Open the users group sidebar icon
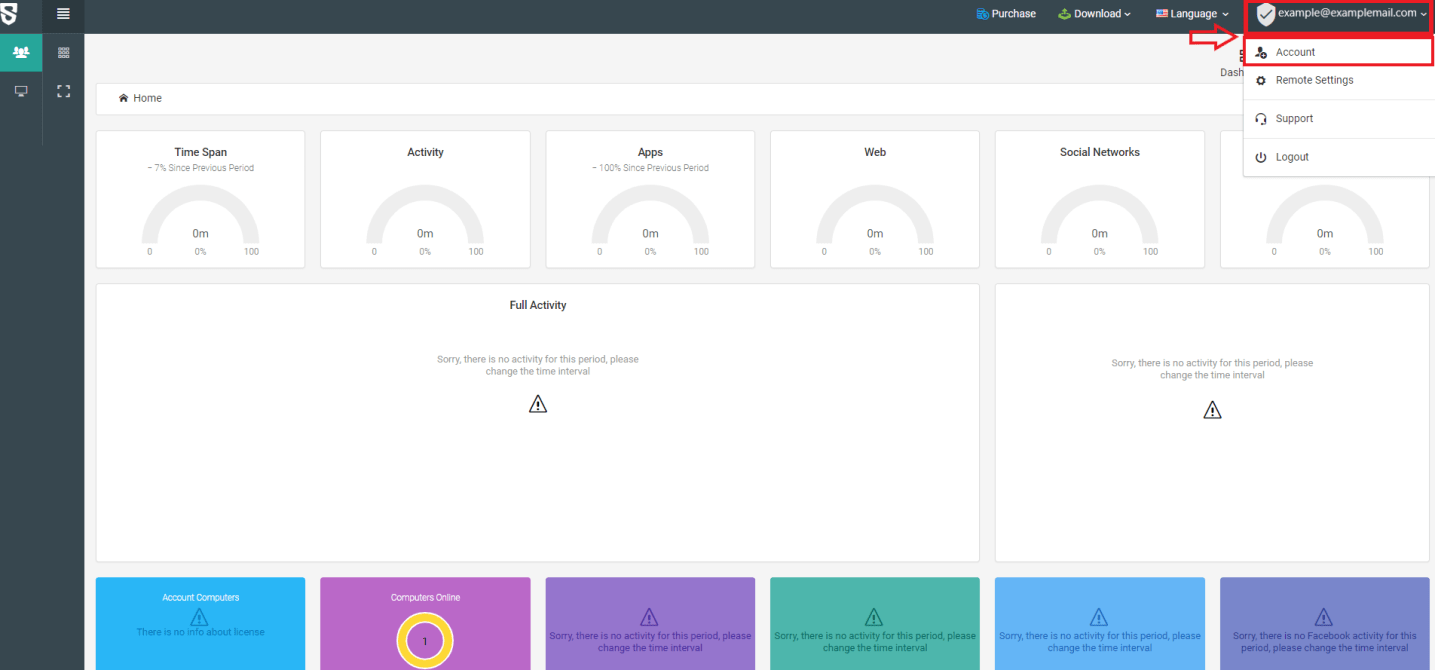This screenshot has width=1435, height=670. point(21,52)
